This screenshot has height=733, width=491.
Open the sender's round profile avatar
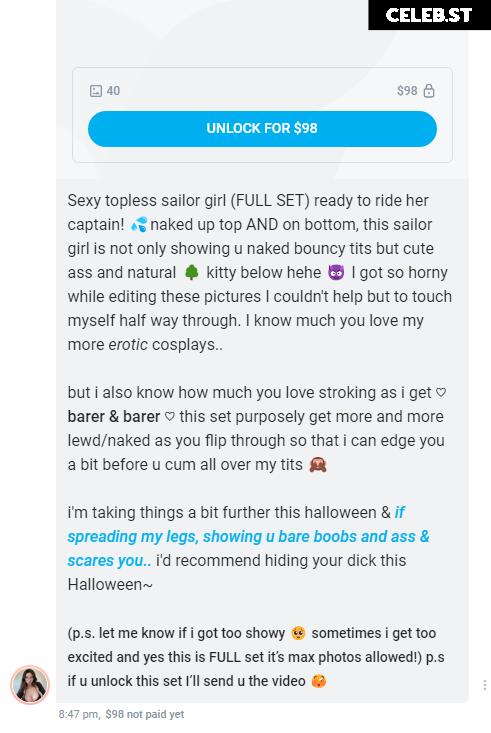tap(30, 684)
